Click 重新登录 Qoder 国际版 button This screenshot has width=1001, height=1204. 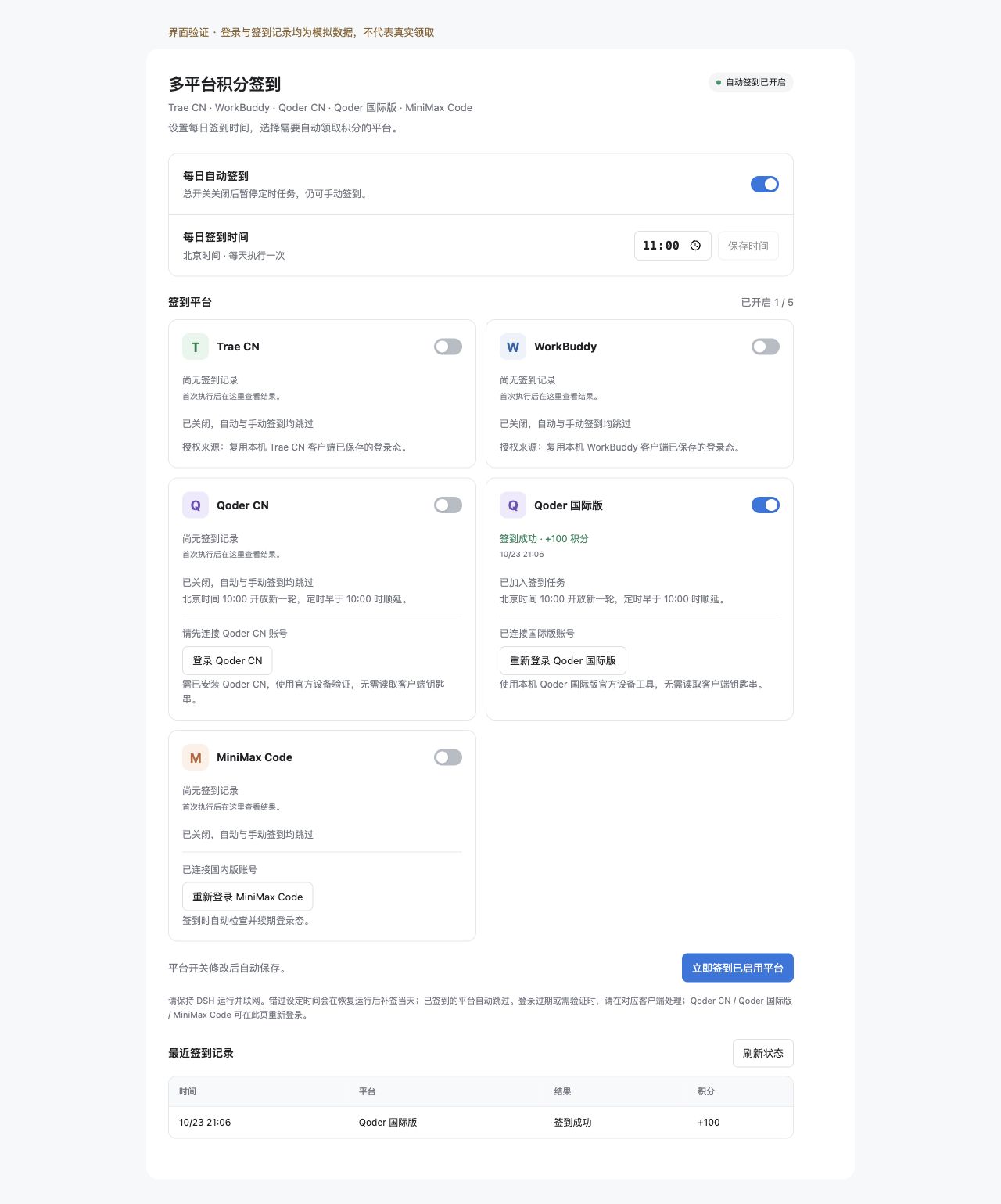(x=563, y=660)
